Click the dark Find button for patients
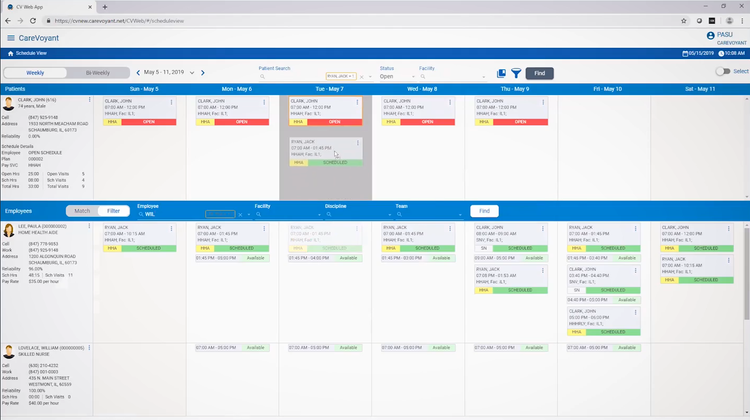 (x=540, y=73)
